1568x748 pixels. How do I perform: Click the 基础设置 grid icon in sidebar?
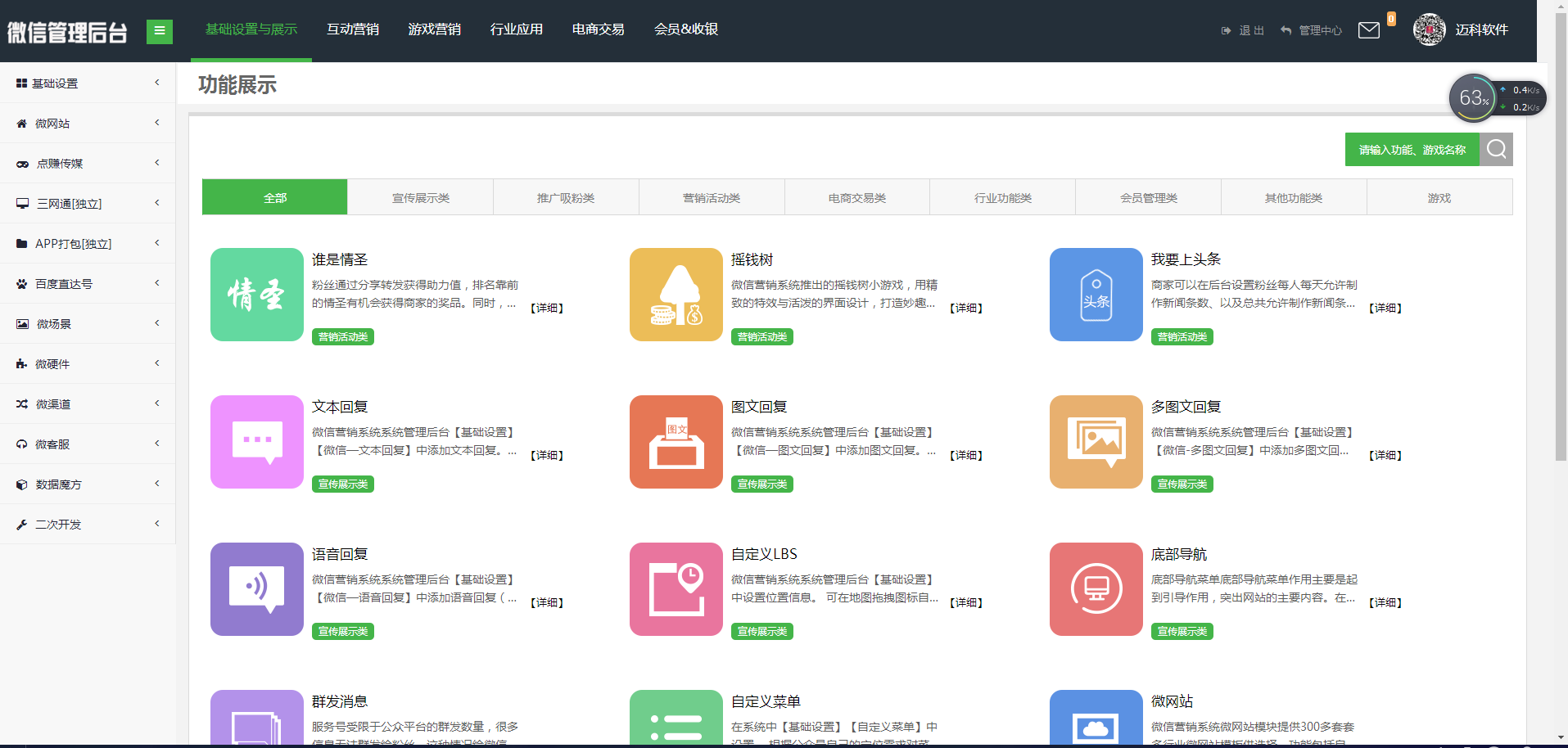coord(22,83)
